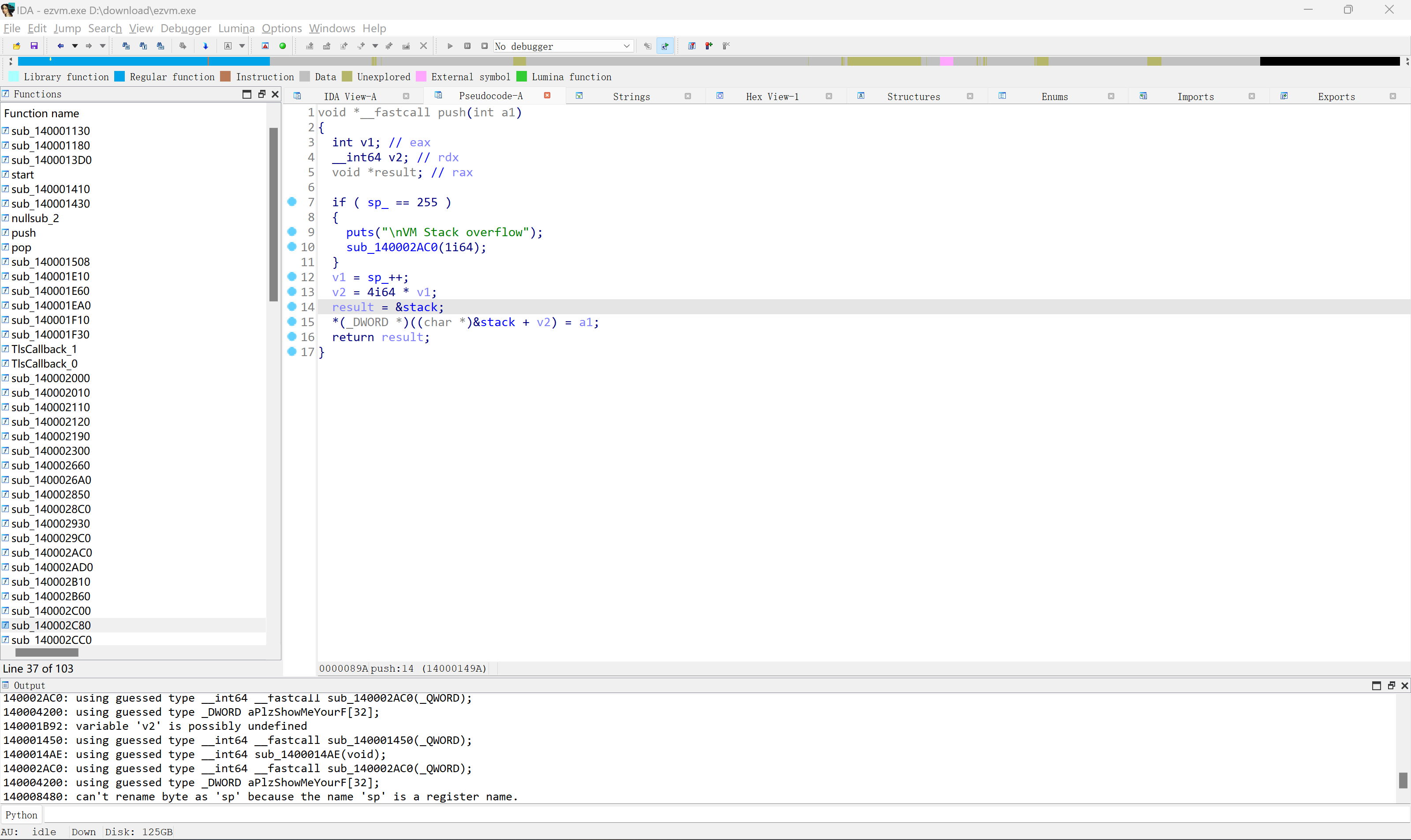Click the convert to data icon
The image size is (1411, 840).
coord(327,46)
